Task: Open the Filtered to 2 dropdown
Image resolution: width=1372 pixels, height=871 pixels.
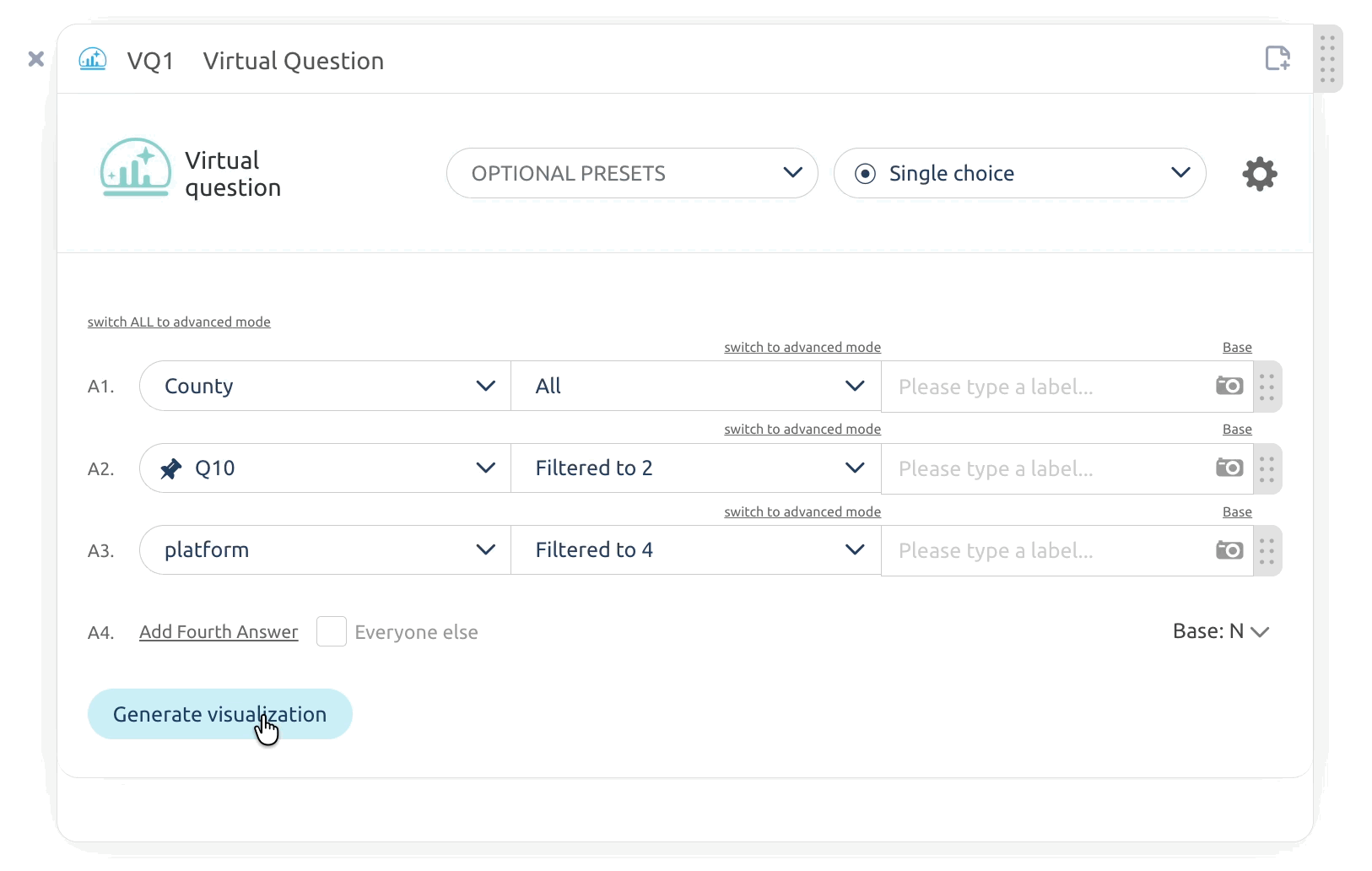Action: [x=696, y=468]
